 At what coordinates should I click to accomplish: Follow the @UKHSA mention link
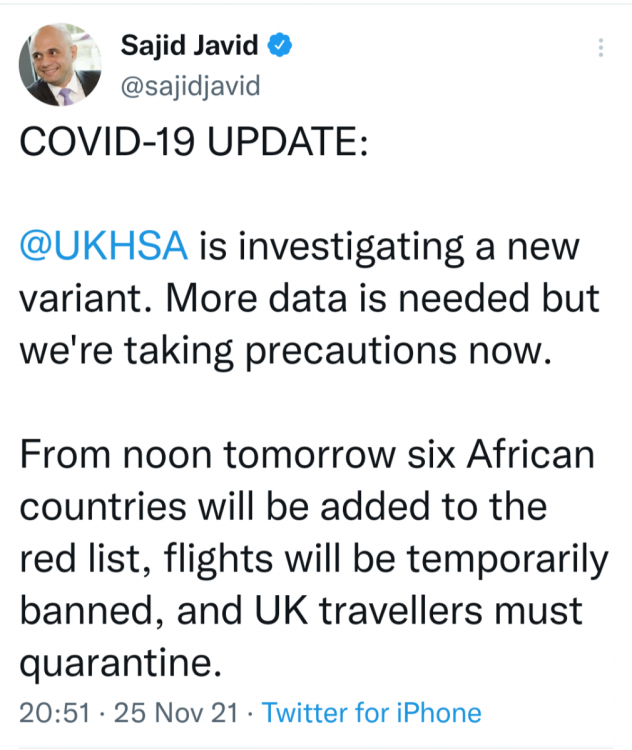tap(103, 246)
